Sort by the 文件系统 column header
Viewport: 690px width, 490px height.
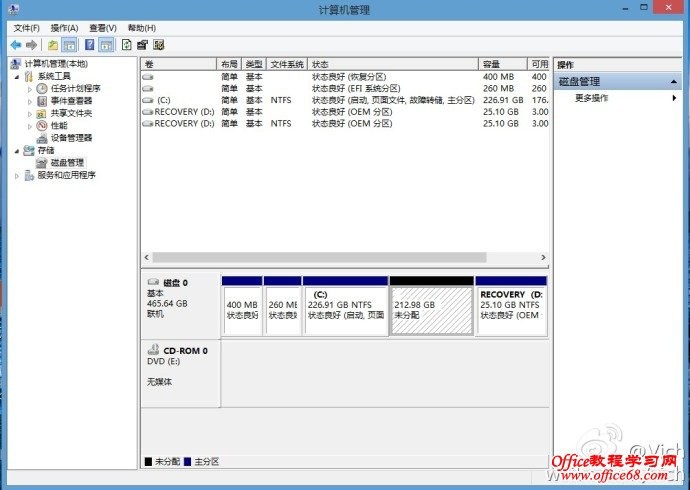pos(287,64)
